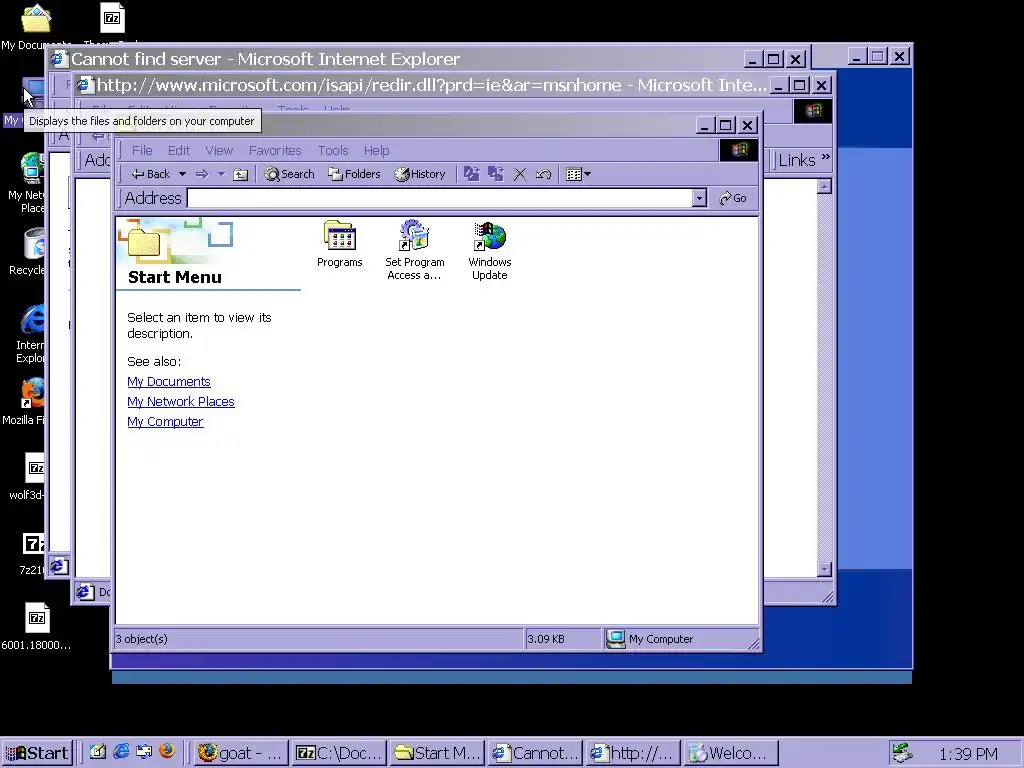Screen dimensions: 1024x768
Task: Switch to the http://... taskbar button
Action: (633, 753)
